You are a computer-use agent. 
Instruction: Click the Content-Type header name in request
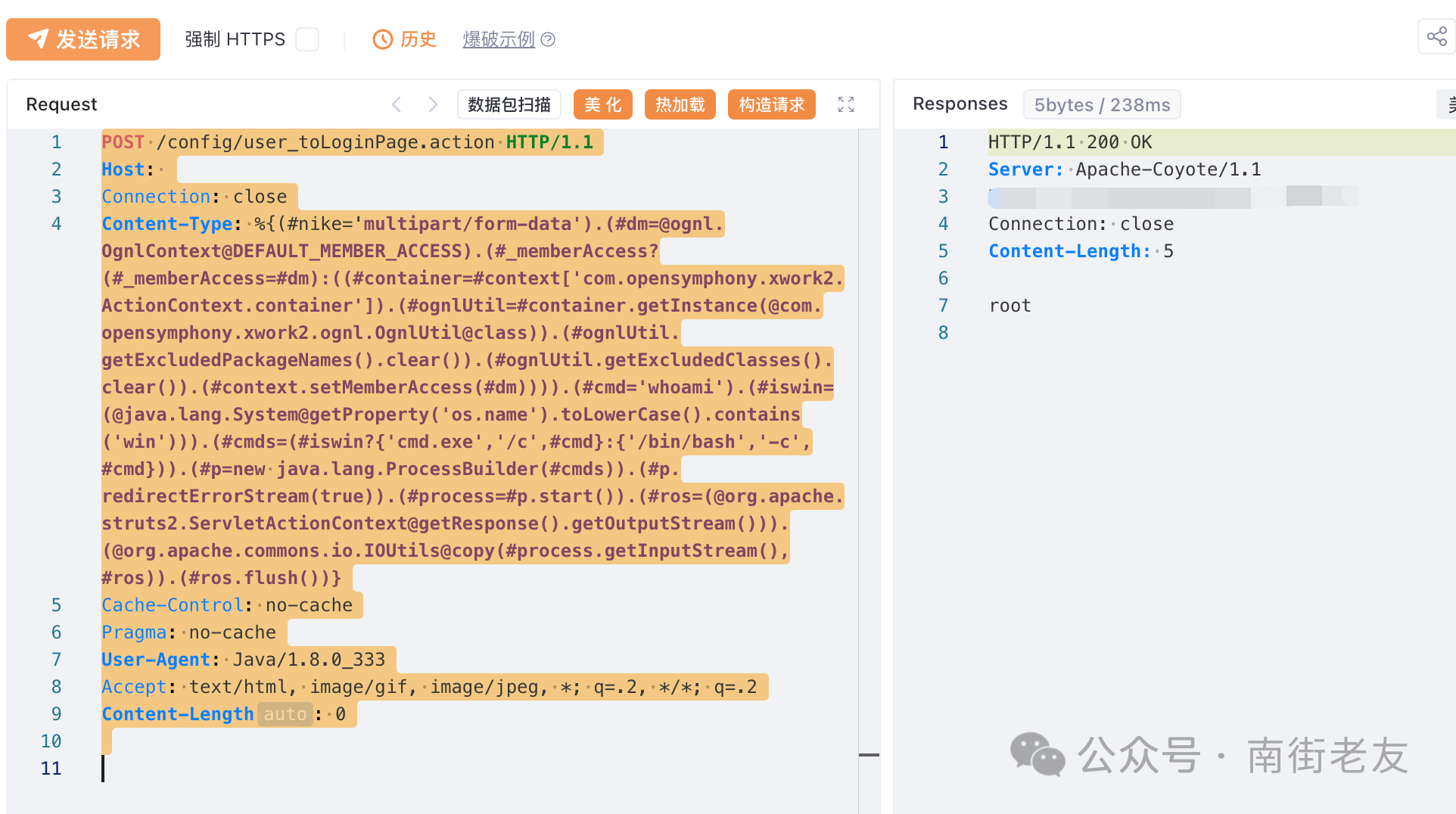click(x=167, y=224)
